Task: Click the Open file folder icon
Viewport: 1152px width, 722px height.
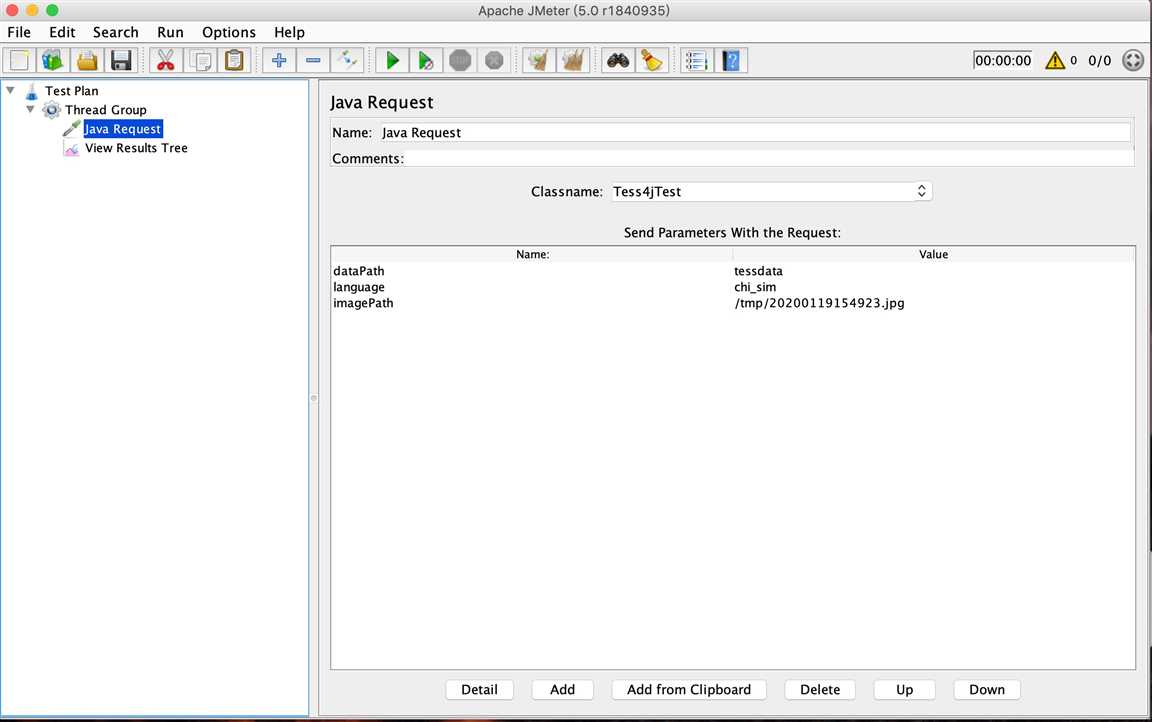Action: pyautogui.click(x=87, y=60)
